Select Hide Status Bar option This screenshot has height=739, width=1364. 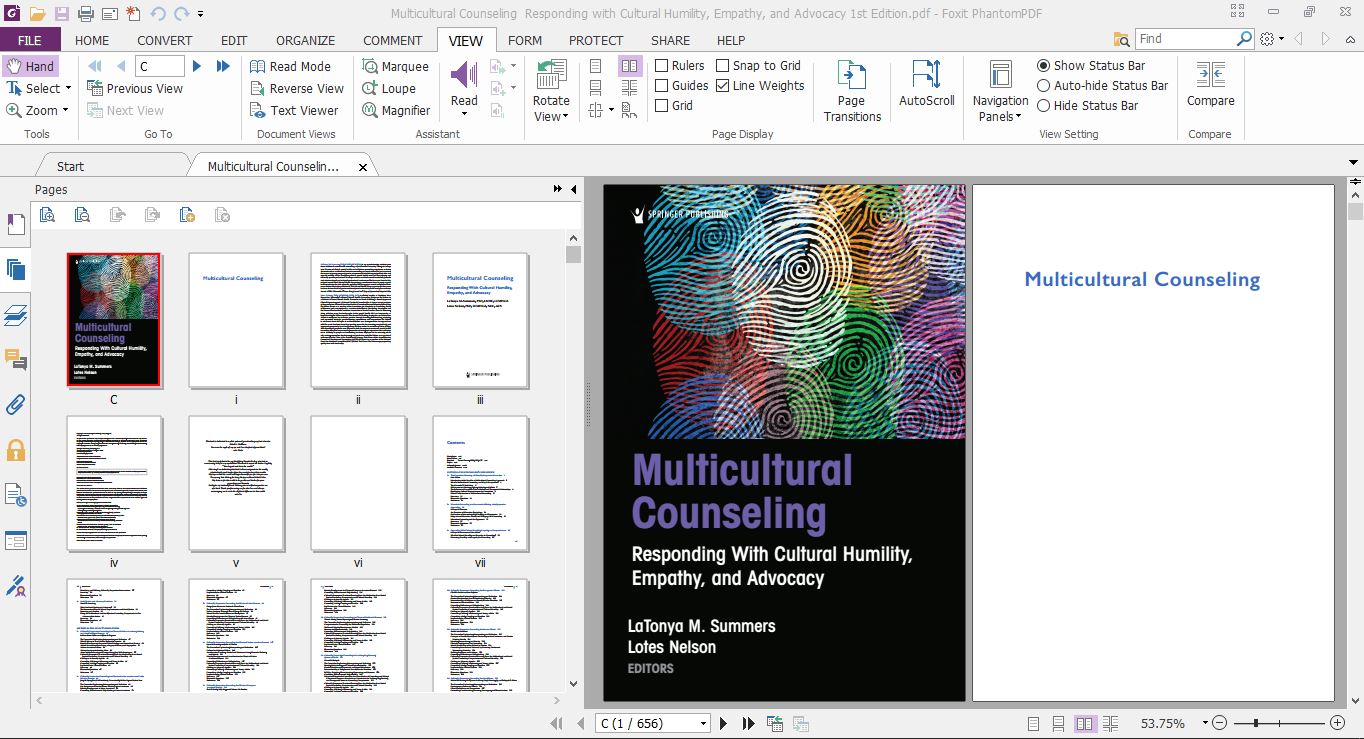(1043, 105)
